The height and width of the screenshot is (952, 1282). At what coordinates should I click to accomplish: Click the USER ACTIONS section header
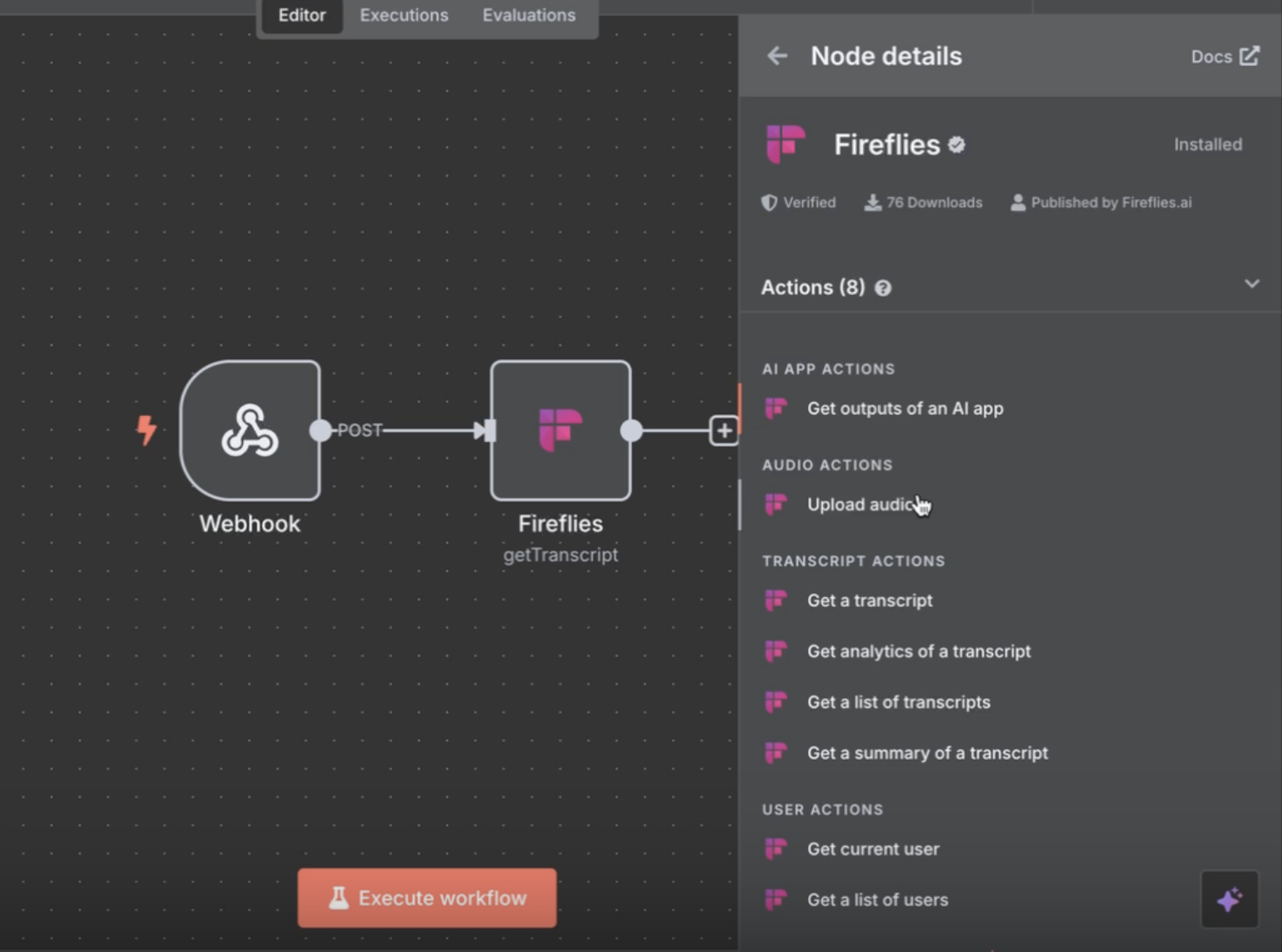[822, 810]
